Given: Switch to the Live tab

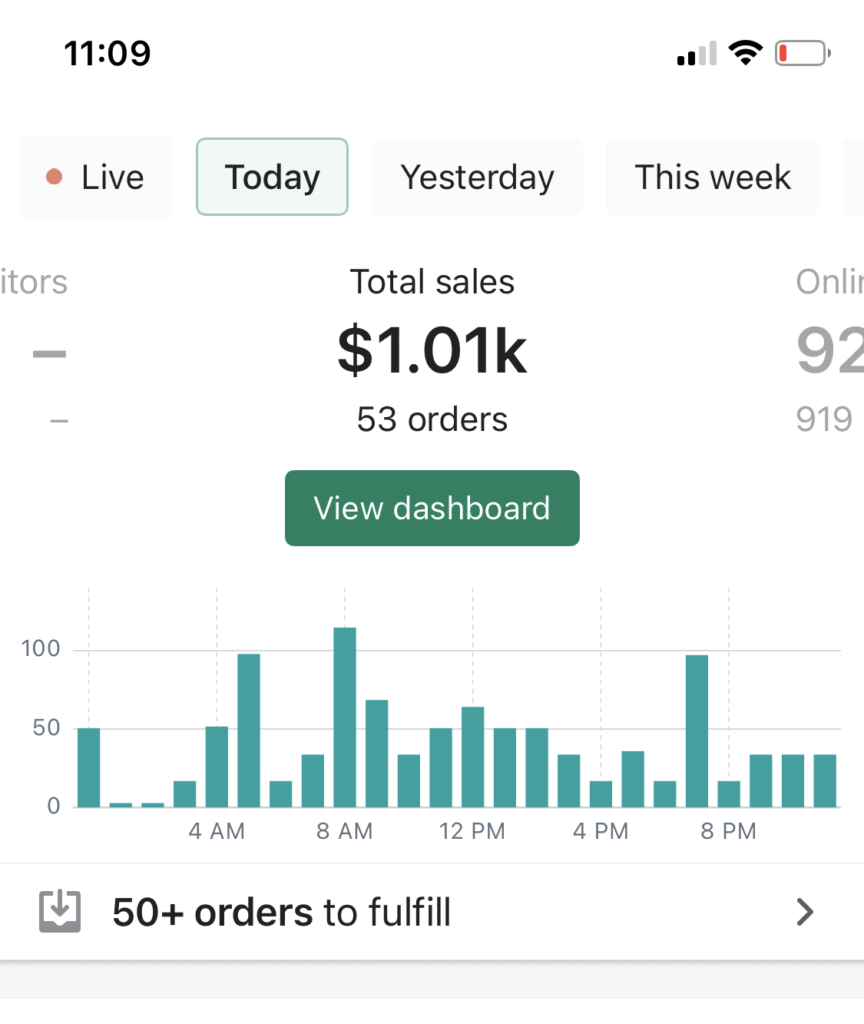Looking at the screenshot, I should pyautogui.click(x=96, y=177).
